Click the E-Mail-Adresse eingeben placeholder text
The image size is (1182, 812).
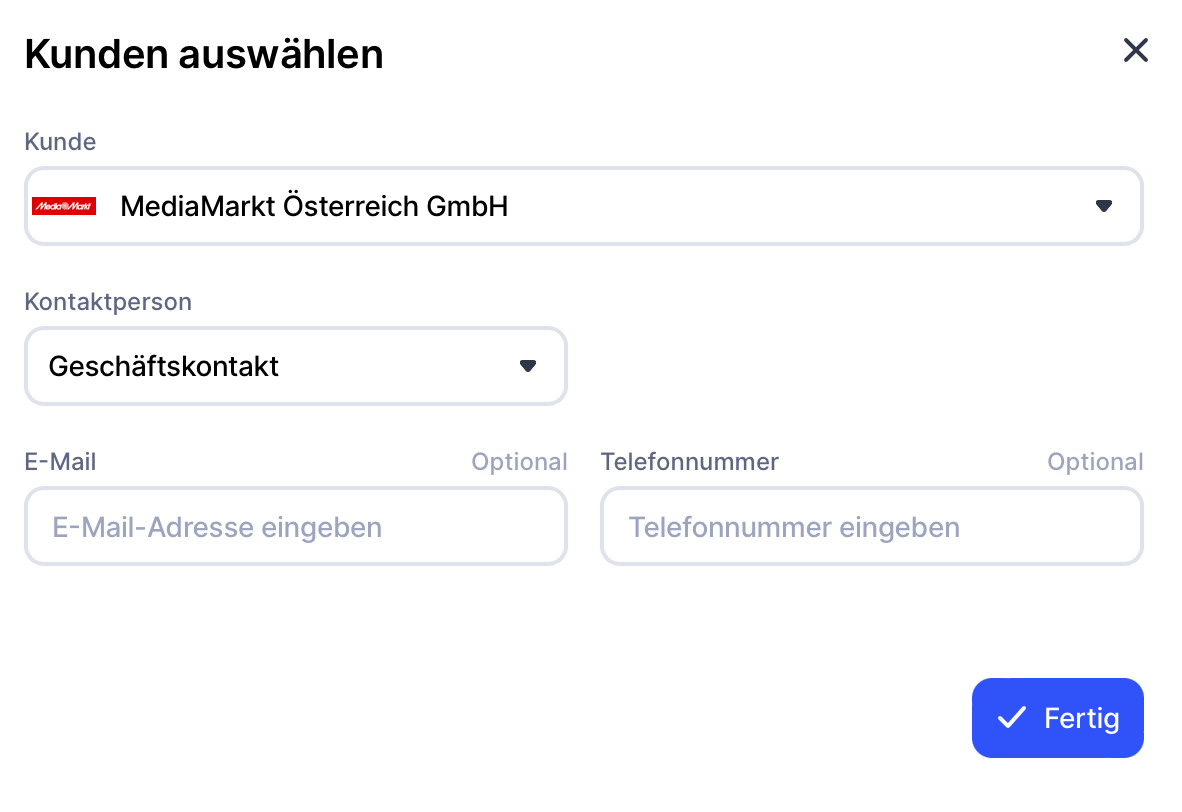(x=217, y=527)
